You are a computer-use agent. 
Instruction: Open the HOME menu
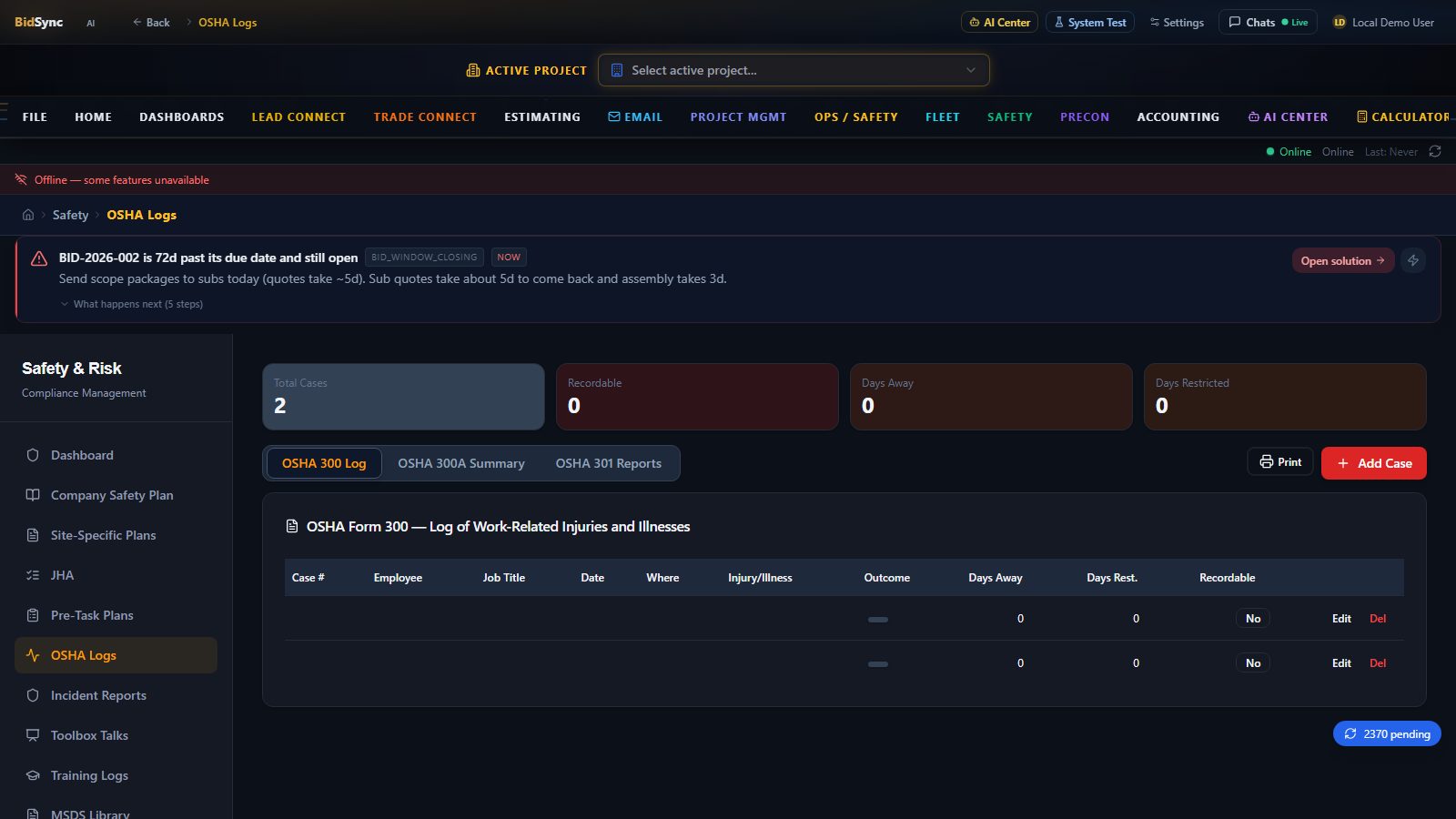[x=93, y=116]
